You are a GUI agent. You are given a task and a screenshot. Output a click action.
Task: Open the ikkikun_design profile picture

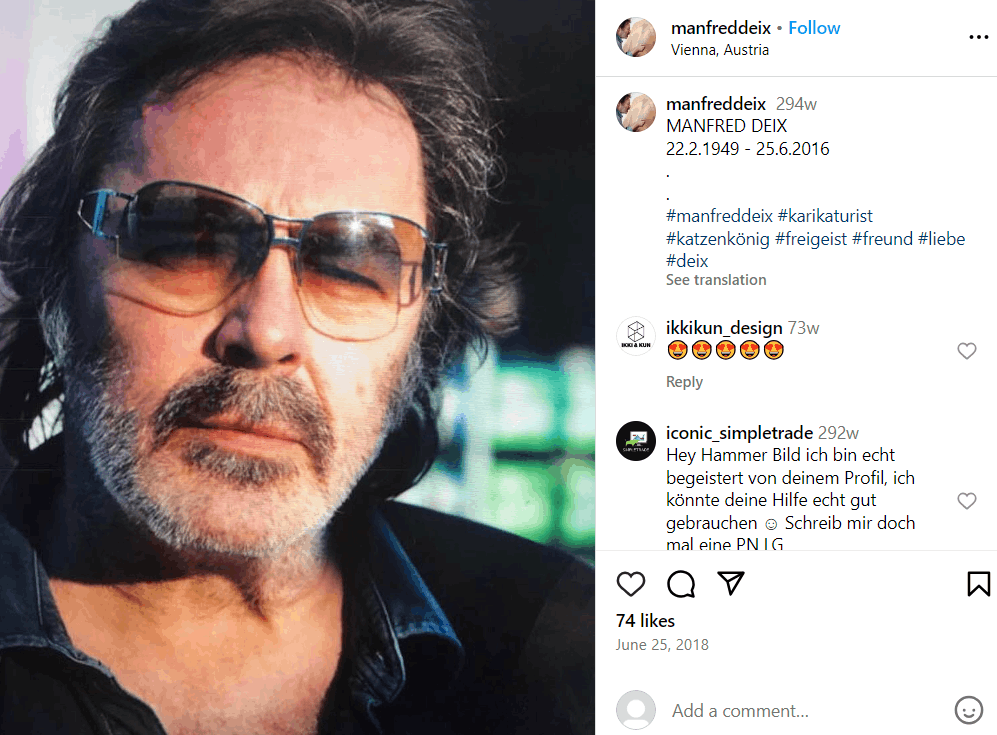tap(636, 336)
